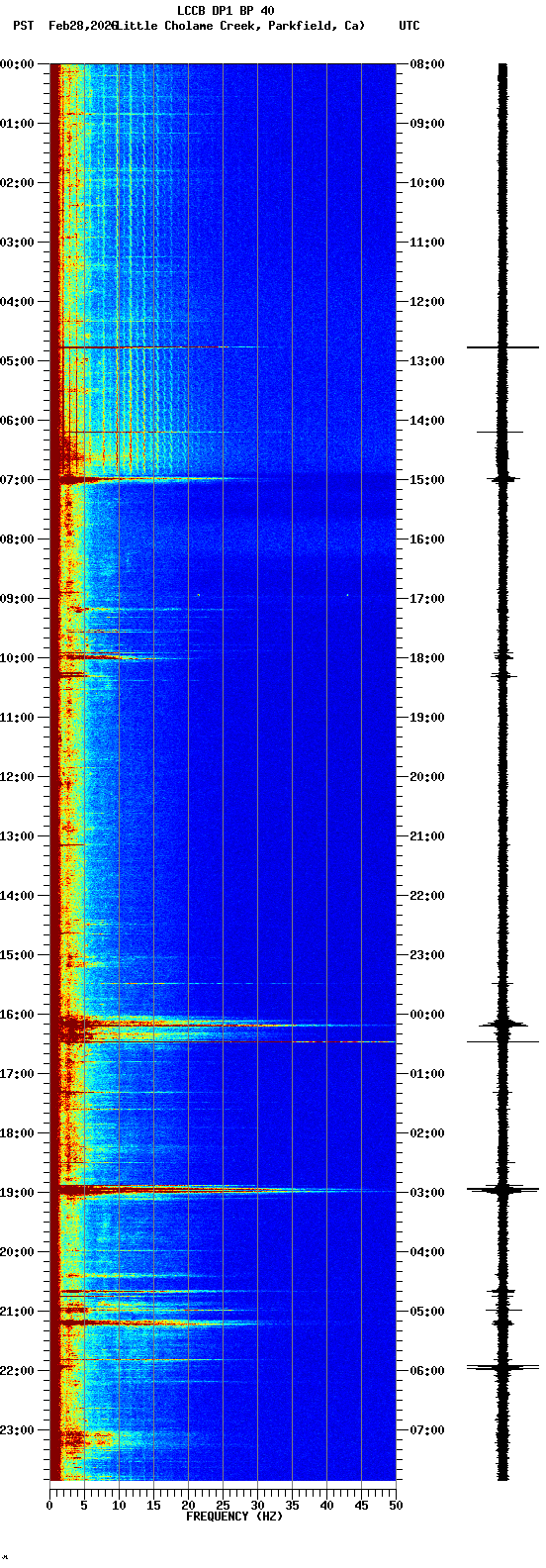Image resolution: width=546 pixels, height=1568 pixels.
Task: Select the PST axis label 21:00
Action: coord(16,1312)
